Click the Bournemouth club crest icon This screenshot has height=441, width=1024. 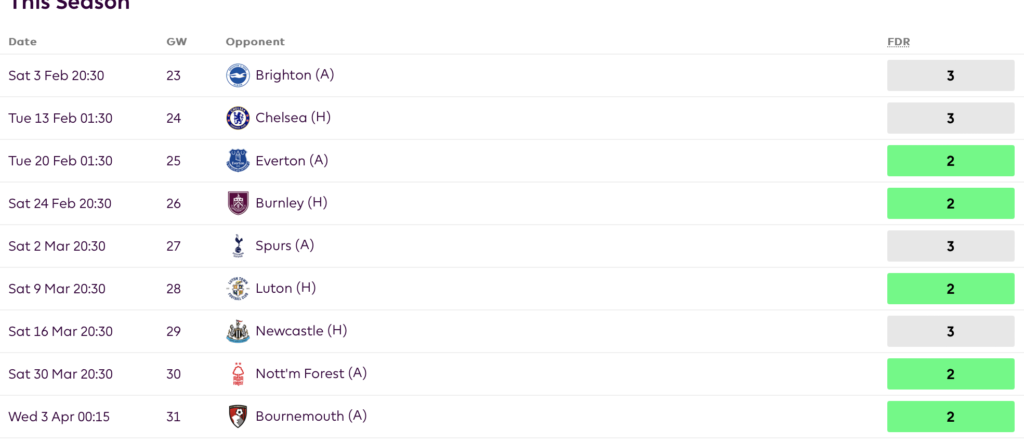point(238,416)
